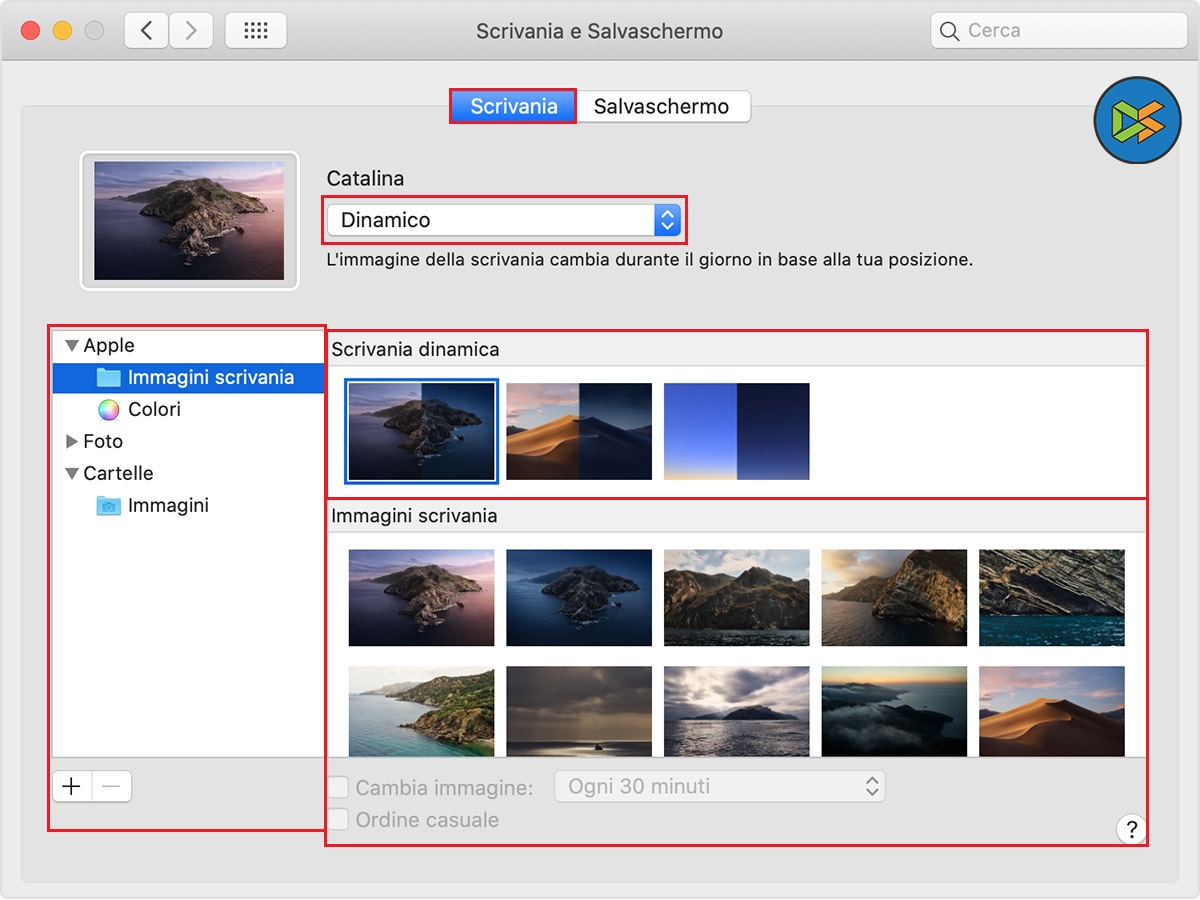
Task: Open the show-all preferences grid
Action: point(256,31)
